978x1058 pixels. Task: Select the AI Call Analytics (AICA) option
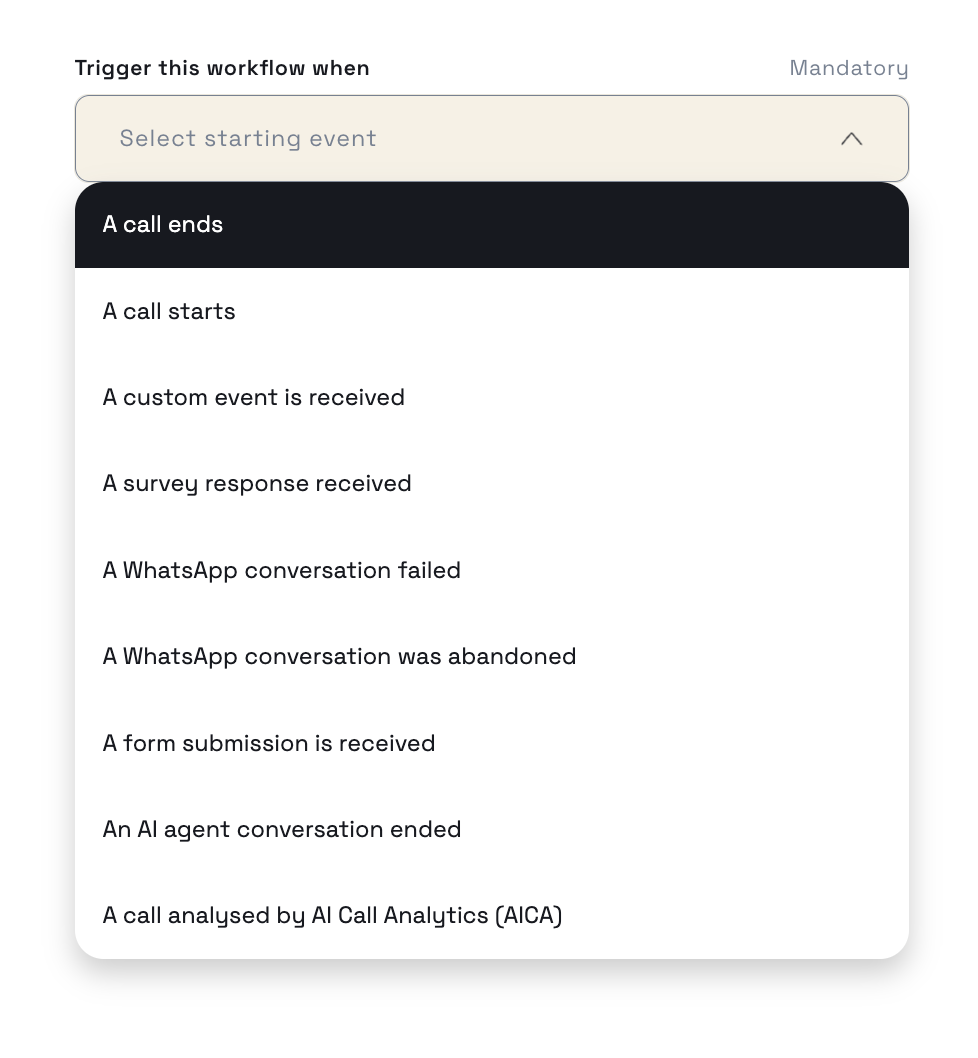tap(491, 916)
